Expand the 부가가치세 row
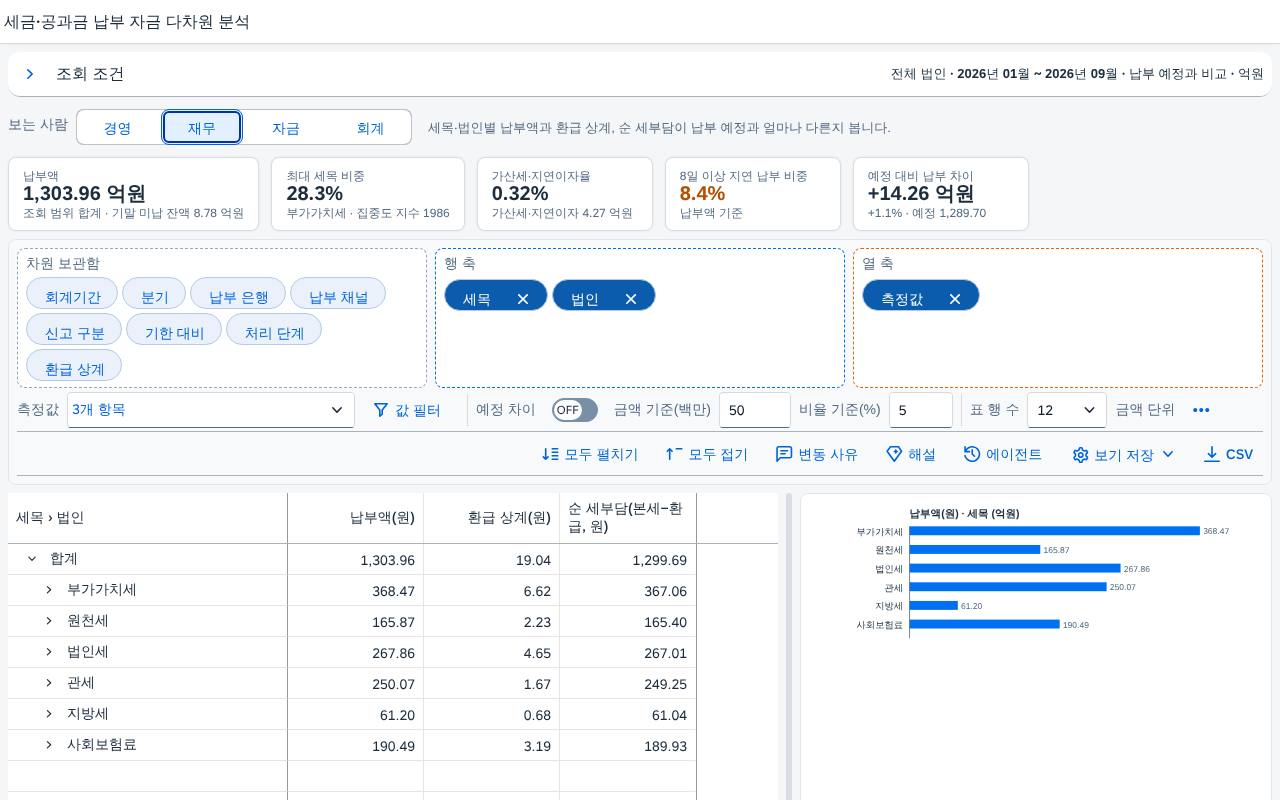The height and width of the screenshot is (800, 1280). click(x=49, y=590)
